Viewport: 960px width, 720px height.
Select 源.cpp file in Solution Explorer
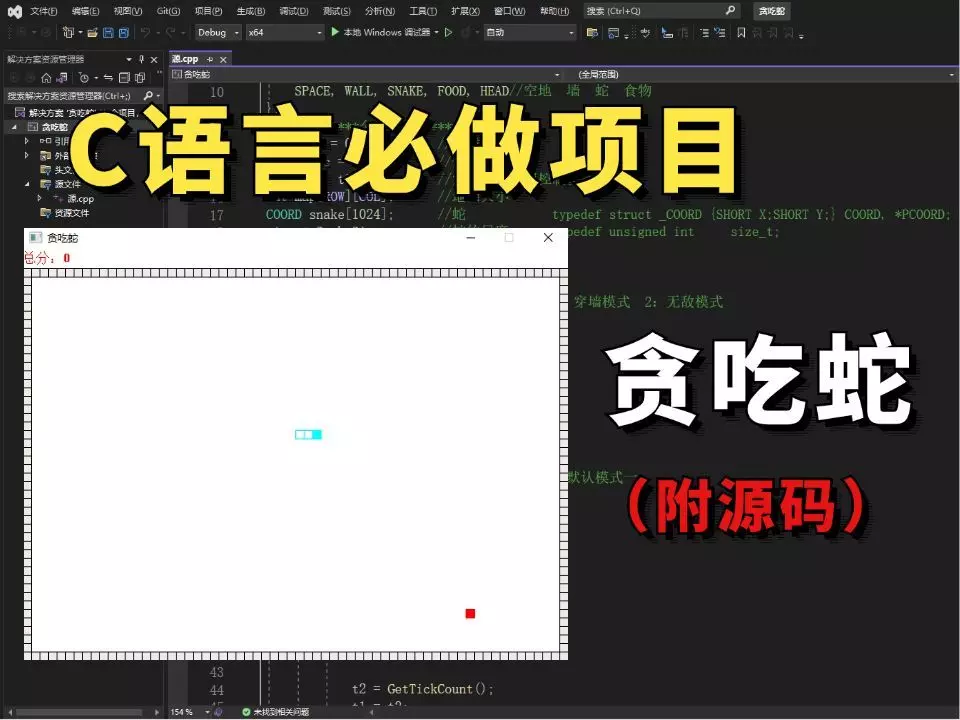click(x=80, y=198)
